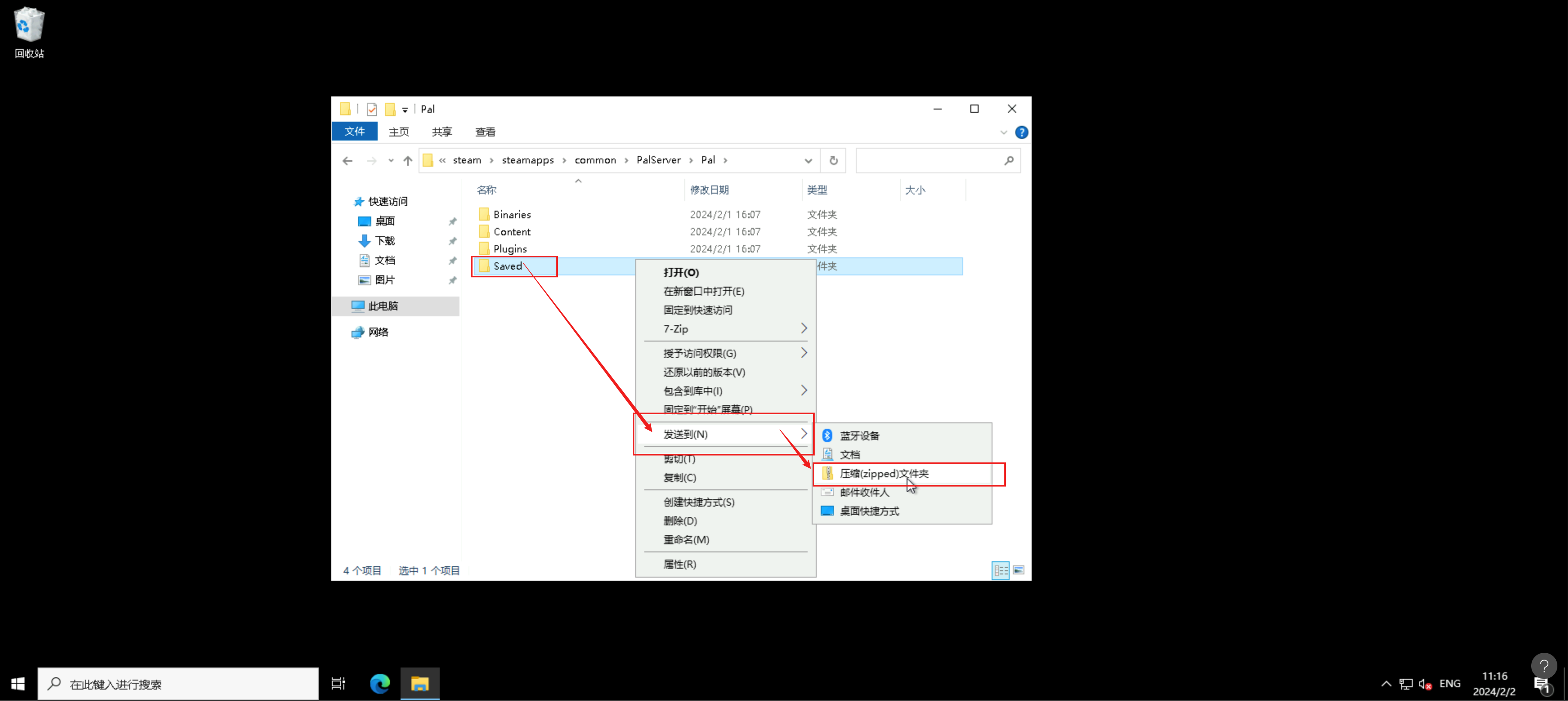Open the 文件 ribbon tab
1568x701 pixels.
(354, 132)
